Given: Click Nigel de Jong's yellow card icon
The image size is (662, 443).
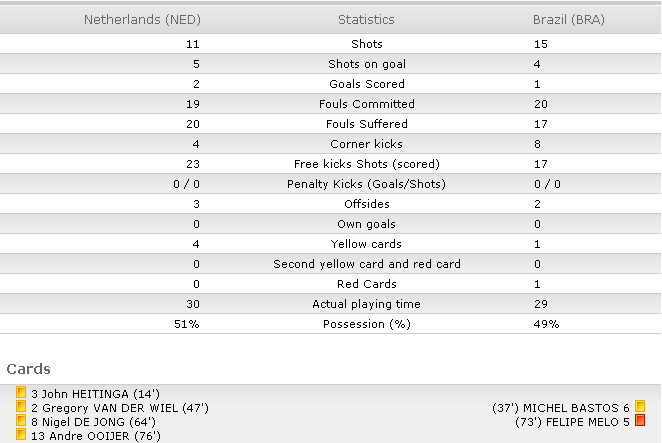Looking at the screenshot, I should (x=21, y=420).
